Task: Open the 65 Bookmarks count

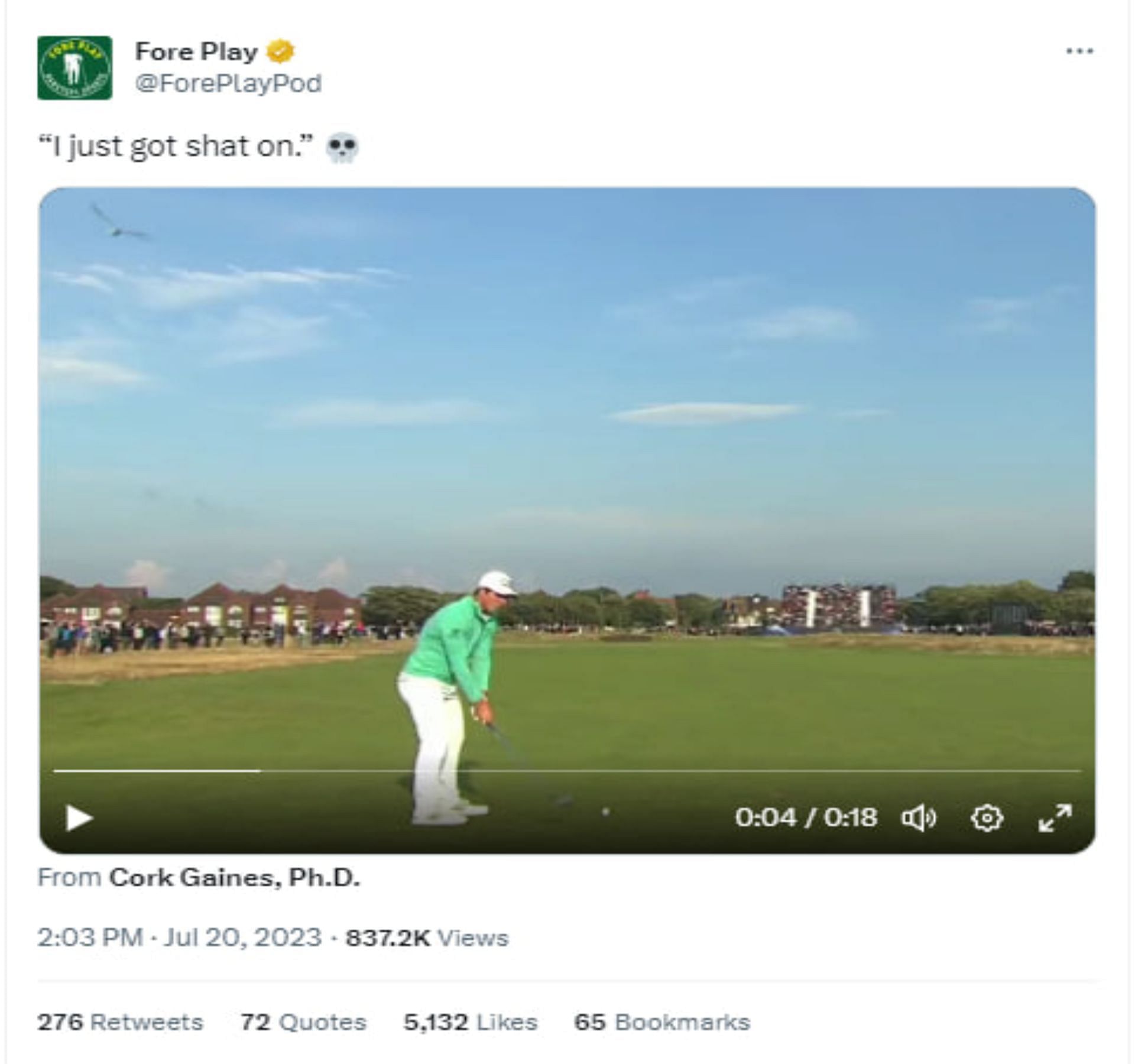Action: click(661, 1022)
